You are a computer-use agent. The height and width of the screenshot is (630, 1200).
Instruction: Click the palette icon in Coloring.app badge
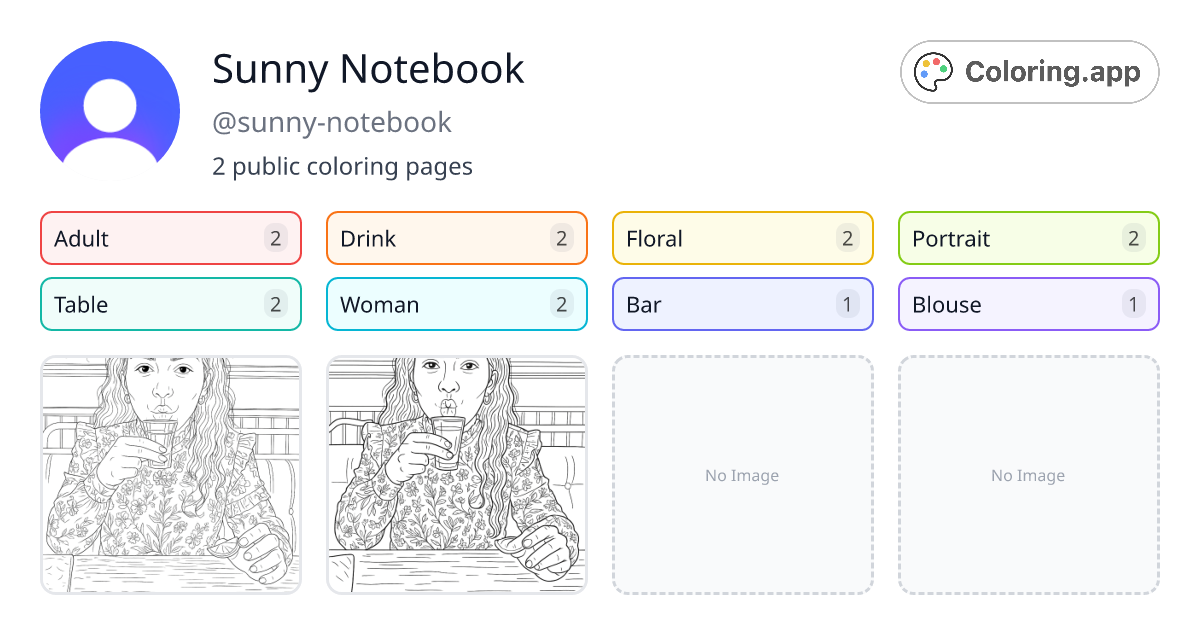coord(935,72)
